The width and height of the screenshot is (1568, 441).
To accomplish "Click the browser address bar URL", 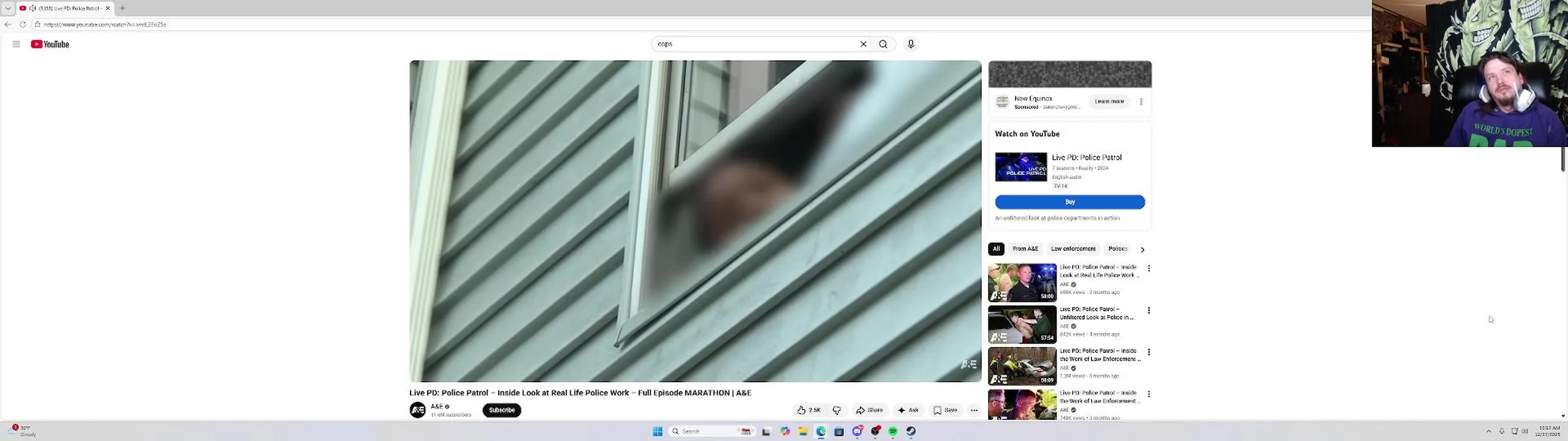I will pyautogui.click(x=105, y=24).
